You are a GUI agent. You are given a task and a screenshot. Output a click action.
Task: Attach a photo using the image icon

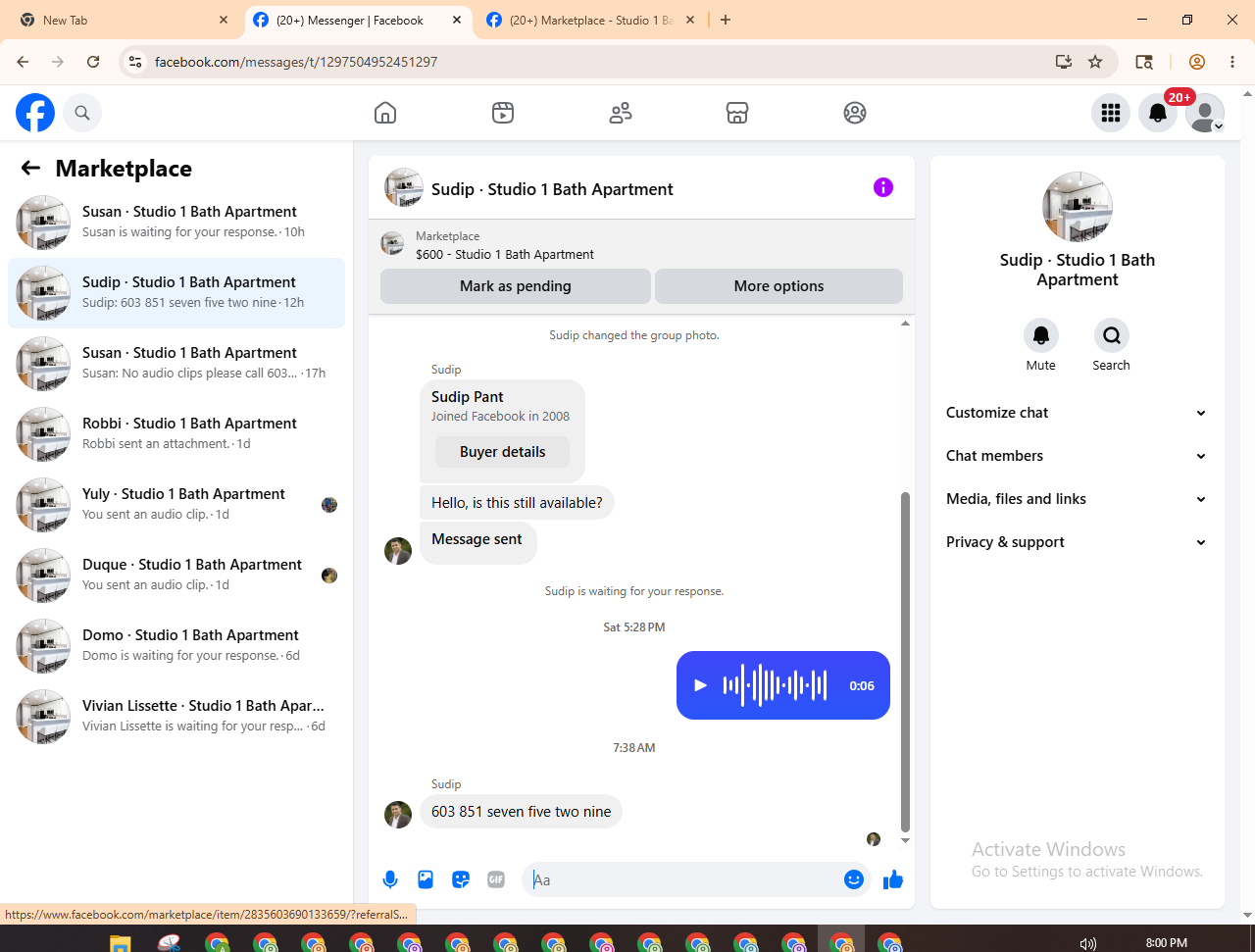[x=426, y=879]
